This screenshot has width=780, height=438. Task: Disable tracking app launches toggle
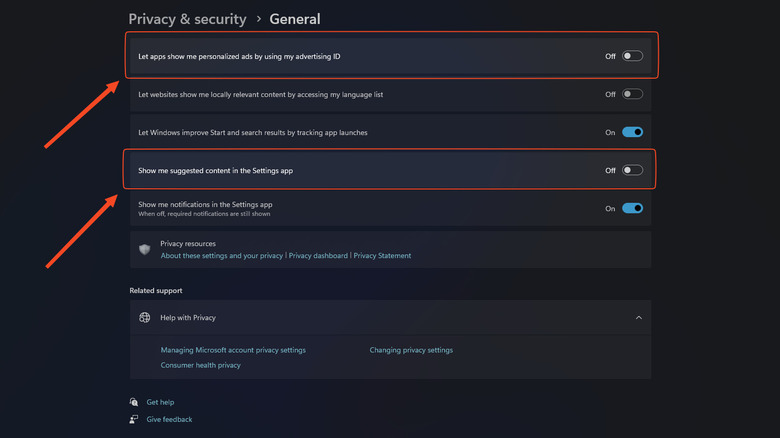point(632,132)
